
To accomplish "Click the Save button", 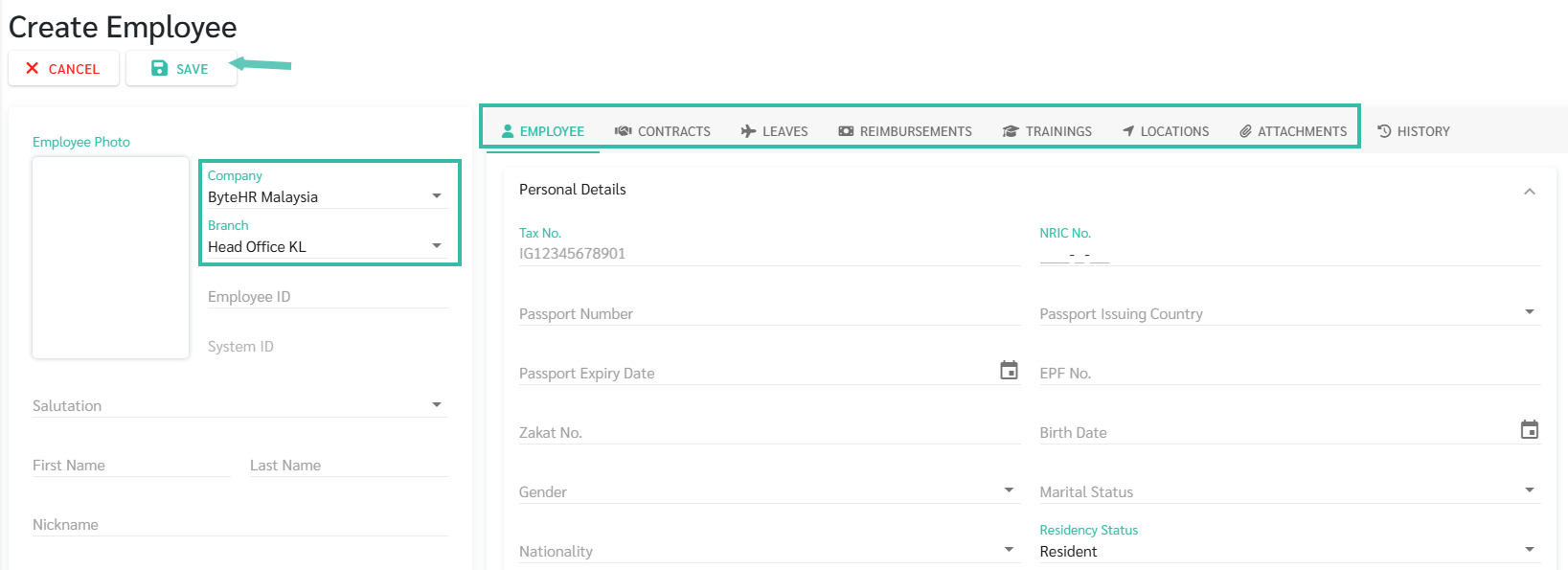I will [x=181, y=69].
